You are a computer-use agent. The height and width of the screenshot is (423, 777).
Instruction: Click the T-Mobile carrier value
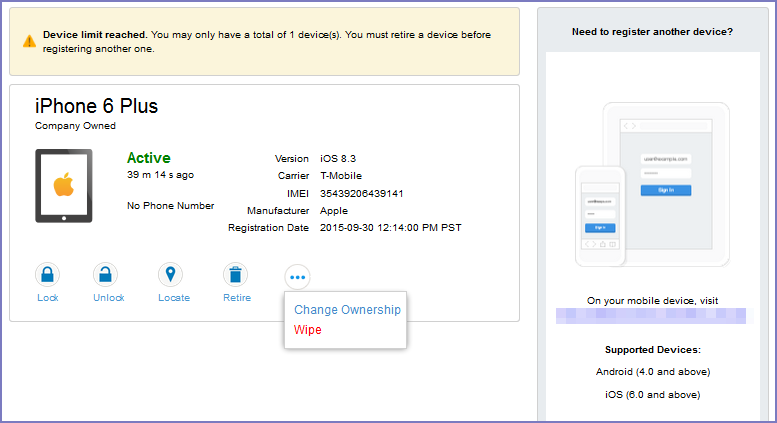click(x=341, y=176)
